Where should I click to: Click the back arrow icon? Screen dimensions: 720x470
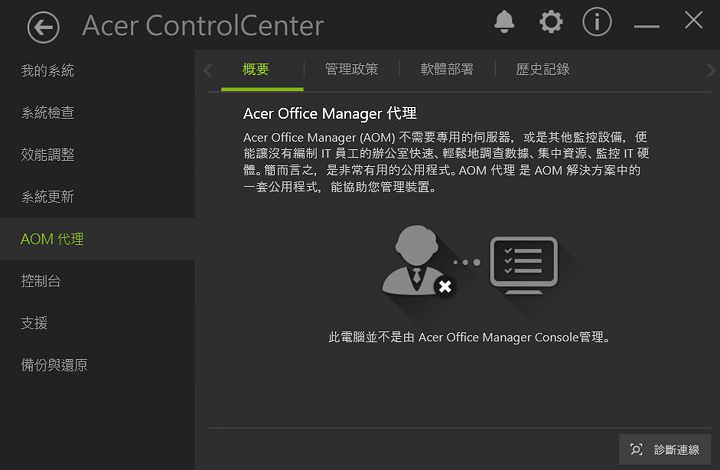click(x=43, y=26)
